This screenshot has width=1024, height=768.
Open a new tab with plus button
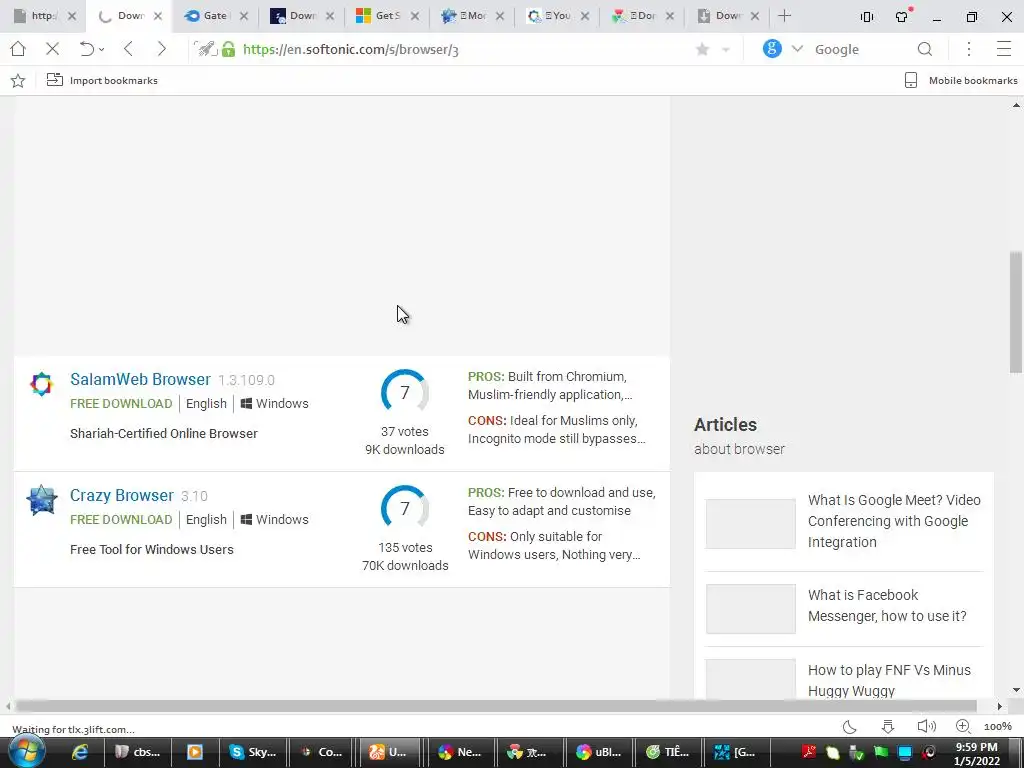pos(784,16)
